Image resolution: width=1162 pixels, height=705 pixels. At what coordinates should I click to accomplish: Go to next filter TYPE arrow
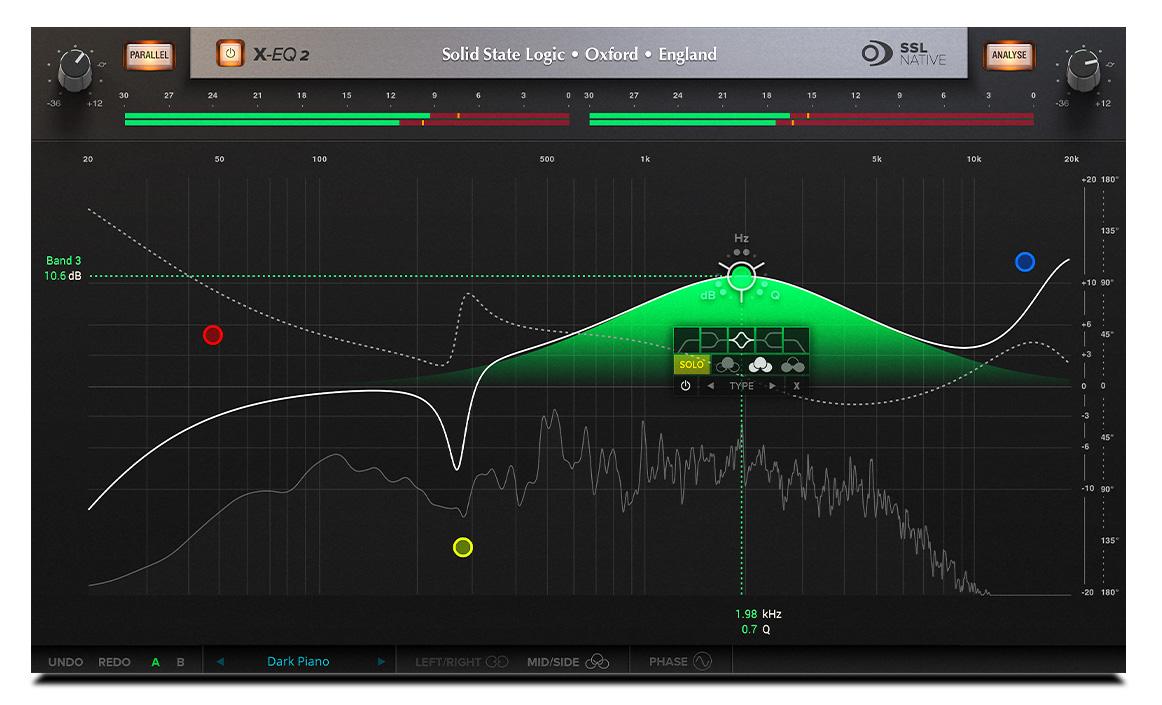772,386
